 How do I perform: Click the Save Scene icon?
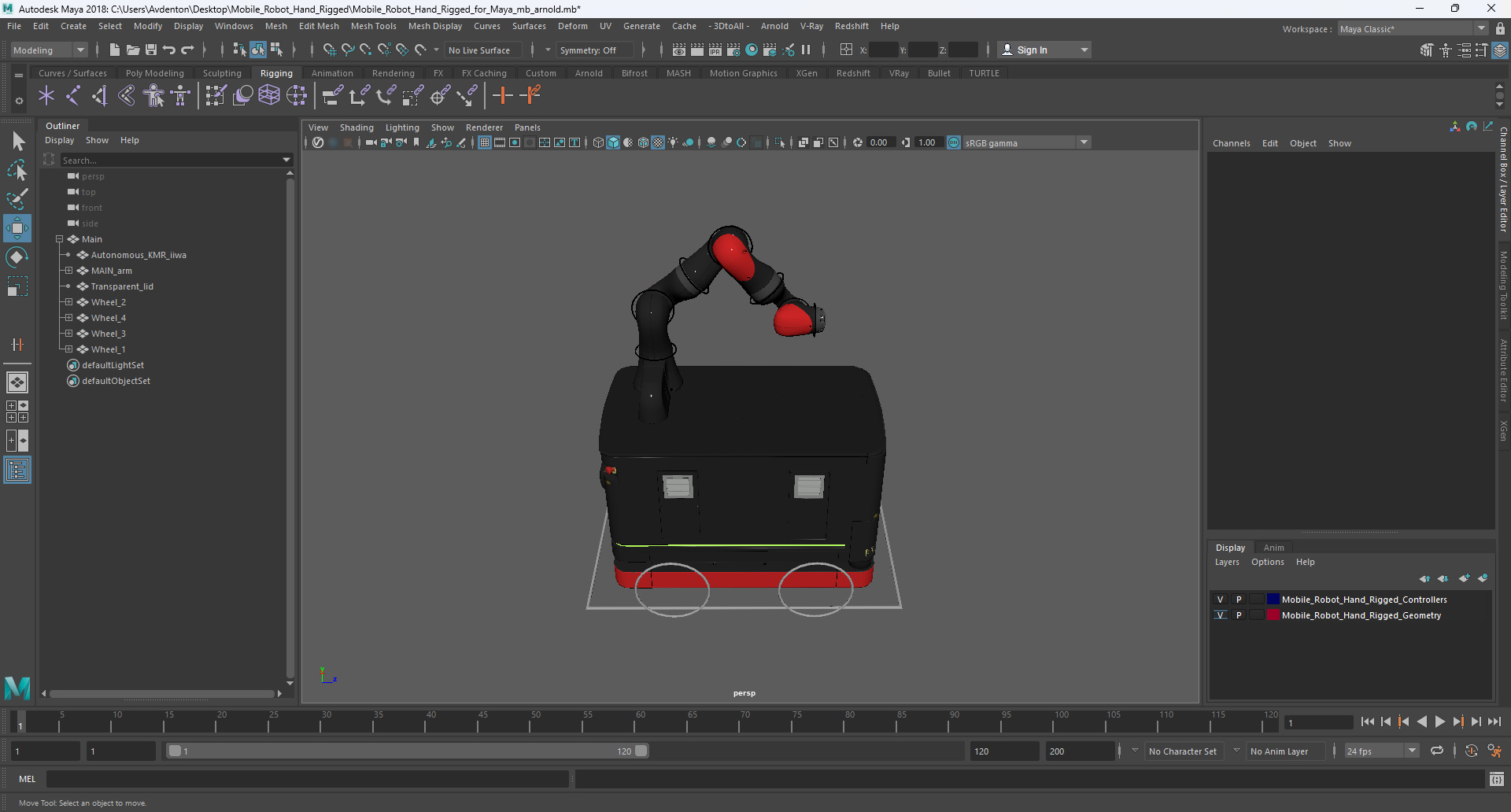coord(151,50)
